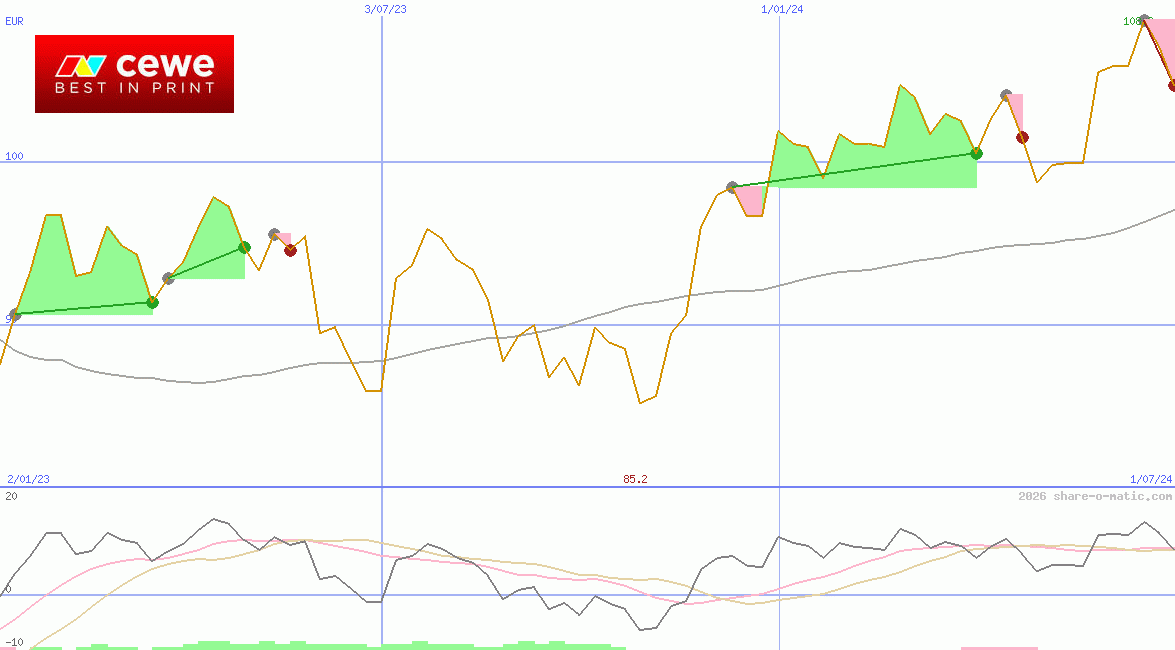Click the 1/07/24 end date label
The width and height of the screenshot is (1175, 650).
1150,479
